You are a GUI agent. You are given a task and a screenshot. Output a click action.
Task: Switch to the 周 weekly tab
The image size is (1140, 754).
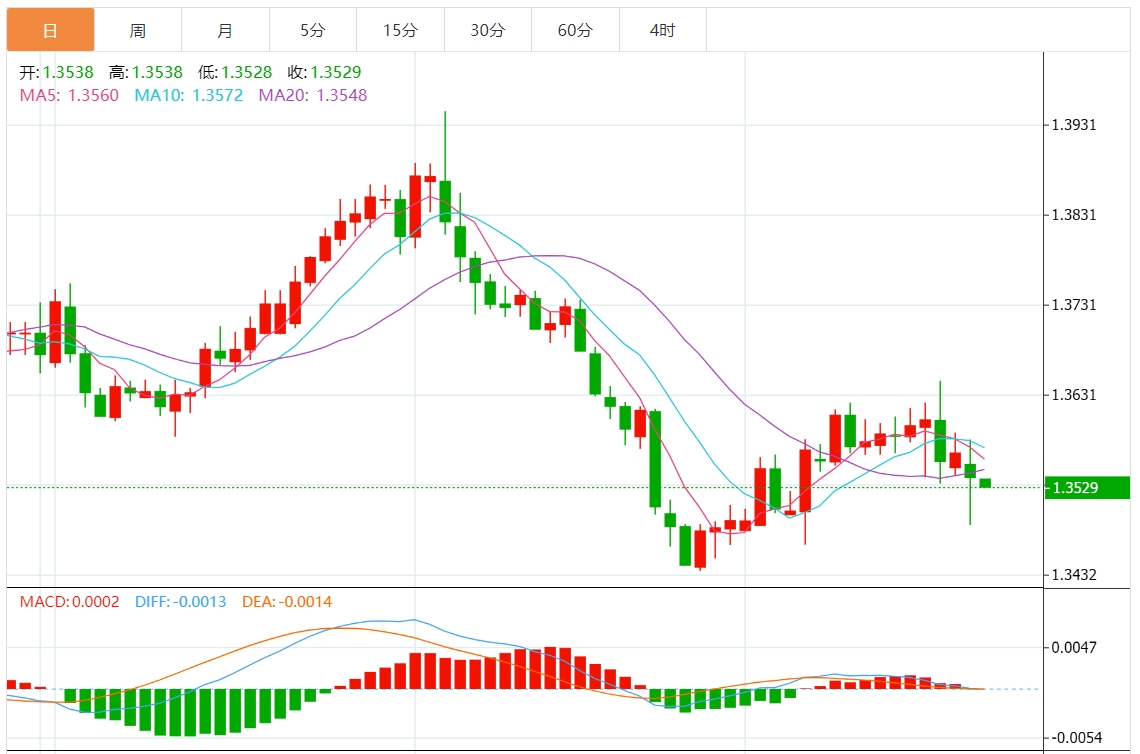[138, 30]
